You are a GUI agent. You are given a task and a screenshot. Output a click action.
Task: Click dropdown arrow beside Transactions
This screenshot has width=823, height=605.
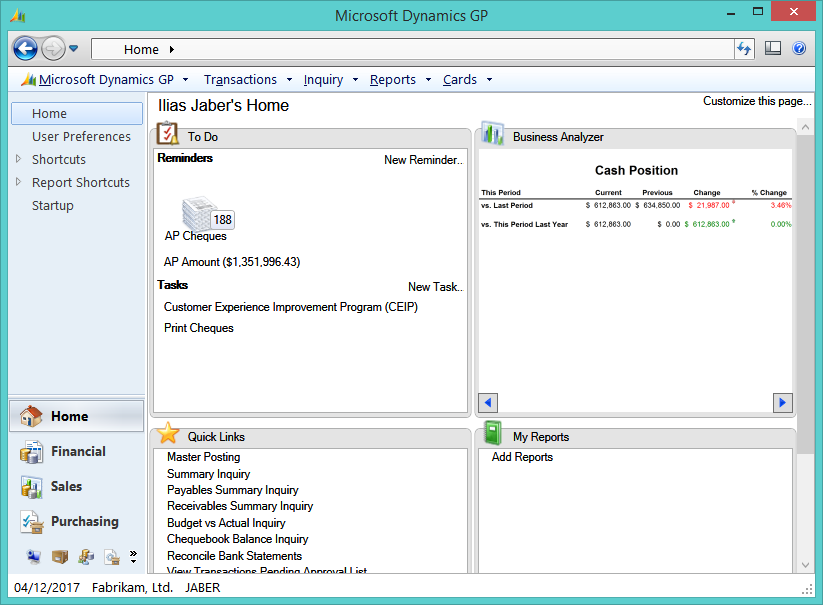coord(289,80)
